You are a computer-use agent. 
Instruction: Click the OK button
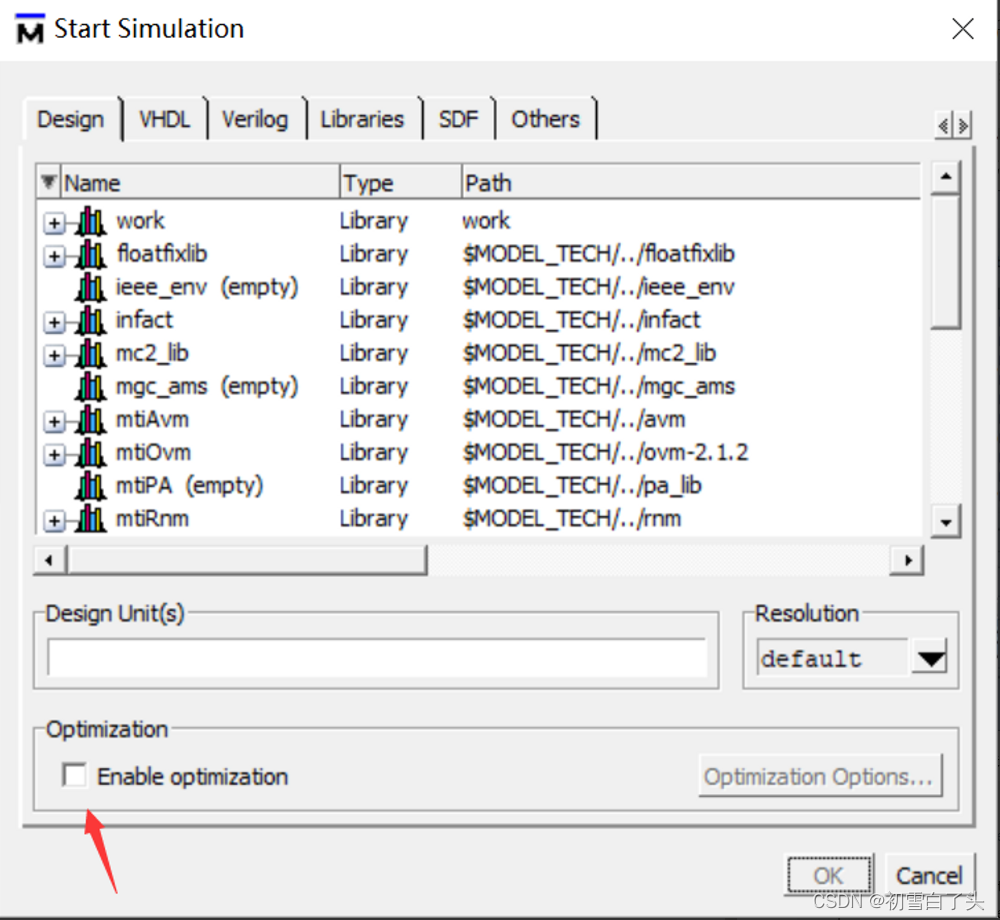tap(828, 874)
